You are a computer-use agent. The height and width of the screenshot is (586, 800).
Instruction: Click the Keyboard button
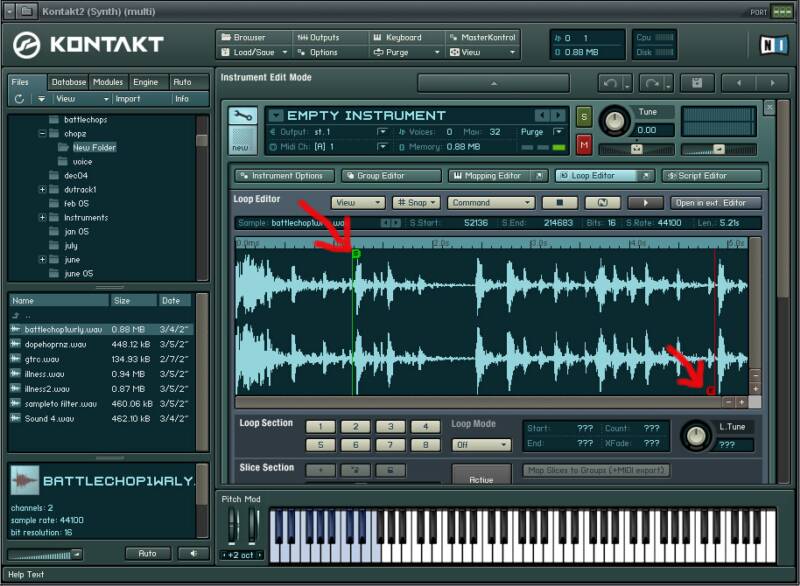[406, 38]
